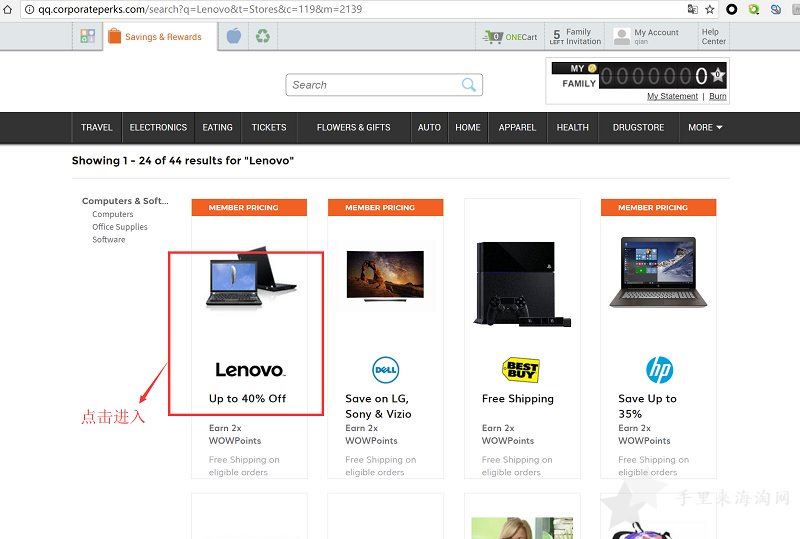The height and width of the screenshot is (539, 800).
Task: Open Family Invitation link
Action: pyautogui.click(x=575, y=36)
